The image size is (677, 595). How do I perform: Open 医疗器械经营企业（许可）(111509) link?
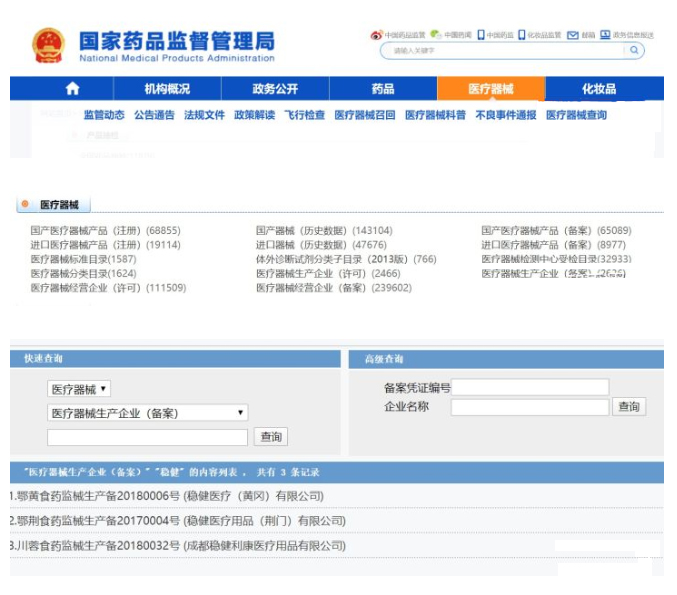click(x=108, y=288)
